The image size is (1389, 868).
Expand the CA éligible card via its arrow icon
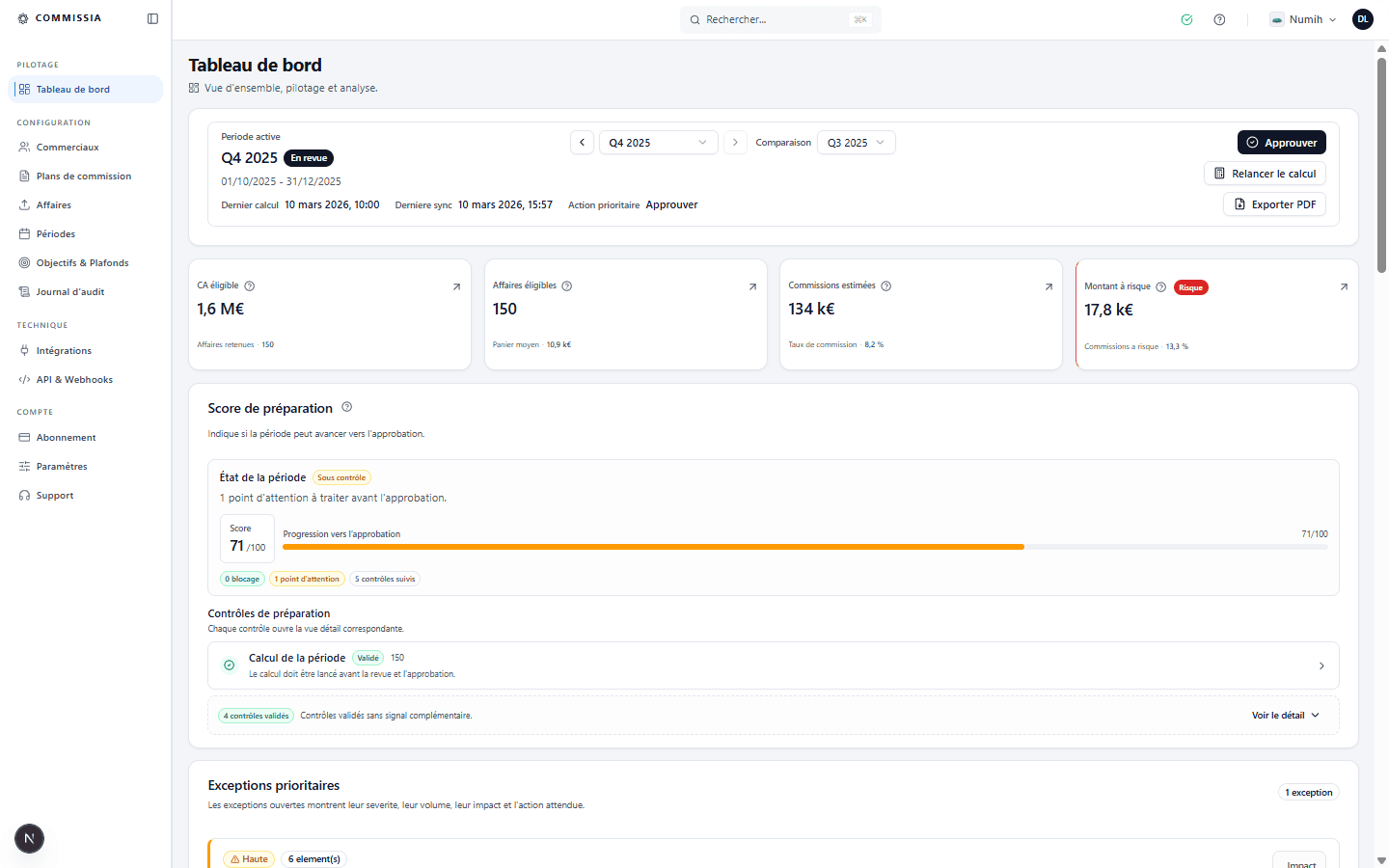point(457,285)
